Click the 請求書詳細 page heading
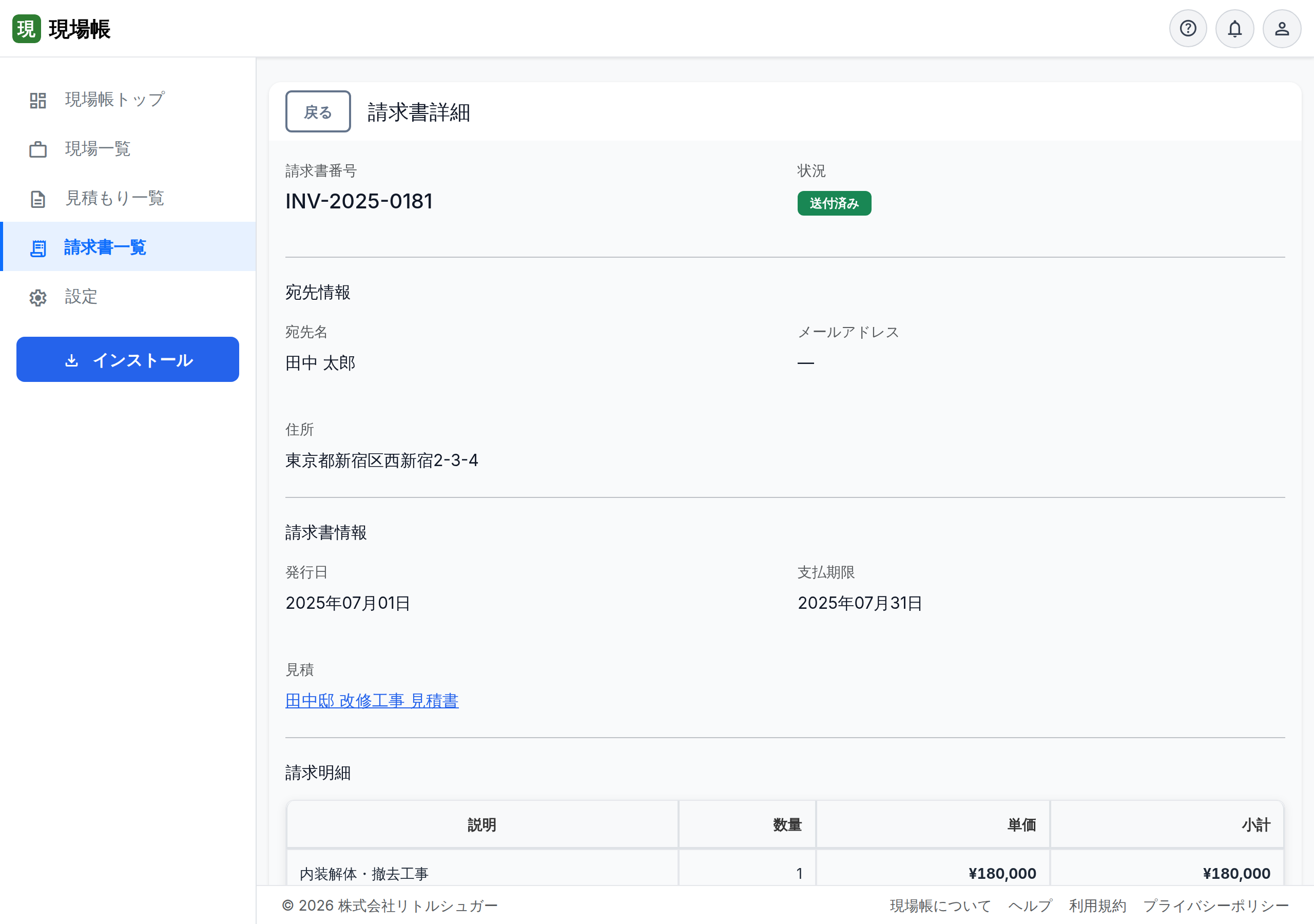The height and width of the screenshot is (924, 1314). [x=418, y=112]
